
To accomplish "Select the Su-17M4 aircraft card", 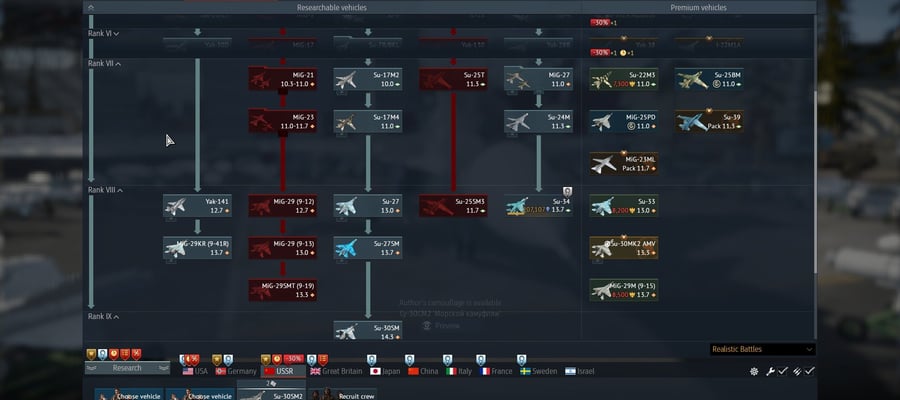I will click(x=368, y=121).
